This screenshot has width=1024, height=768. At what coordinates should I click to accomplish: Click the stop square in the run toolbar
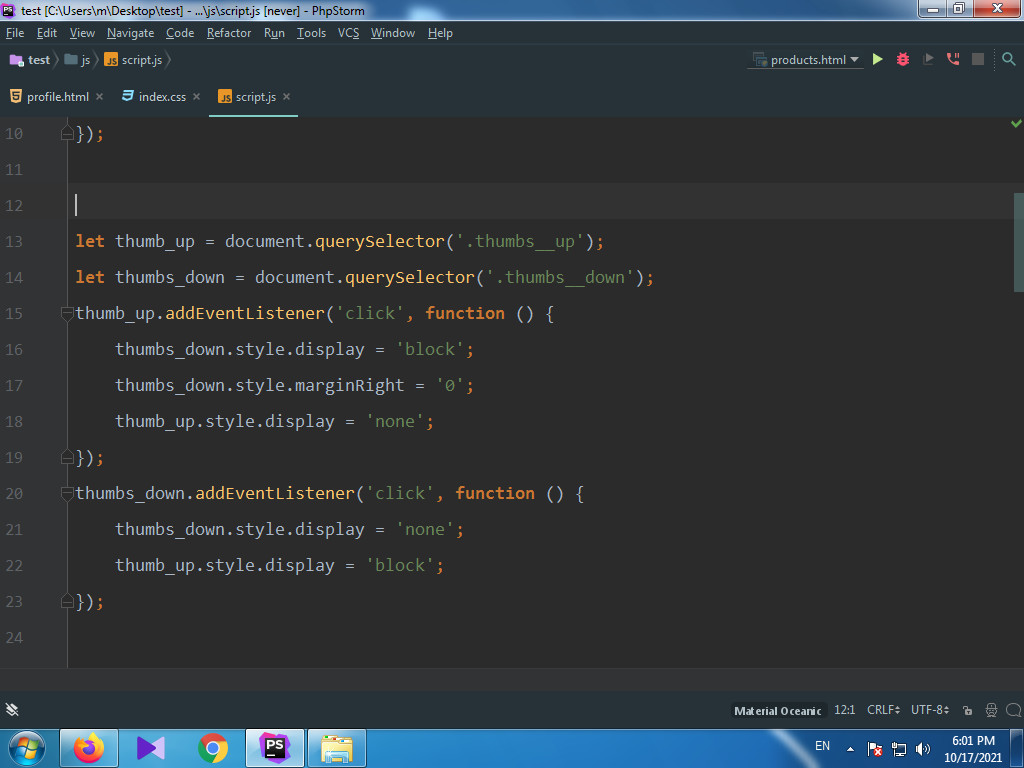pyautogui.click(x=978, y=60)
